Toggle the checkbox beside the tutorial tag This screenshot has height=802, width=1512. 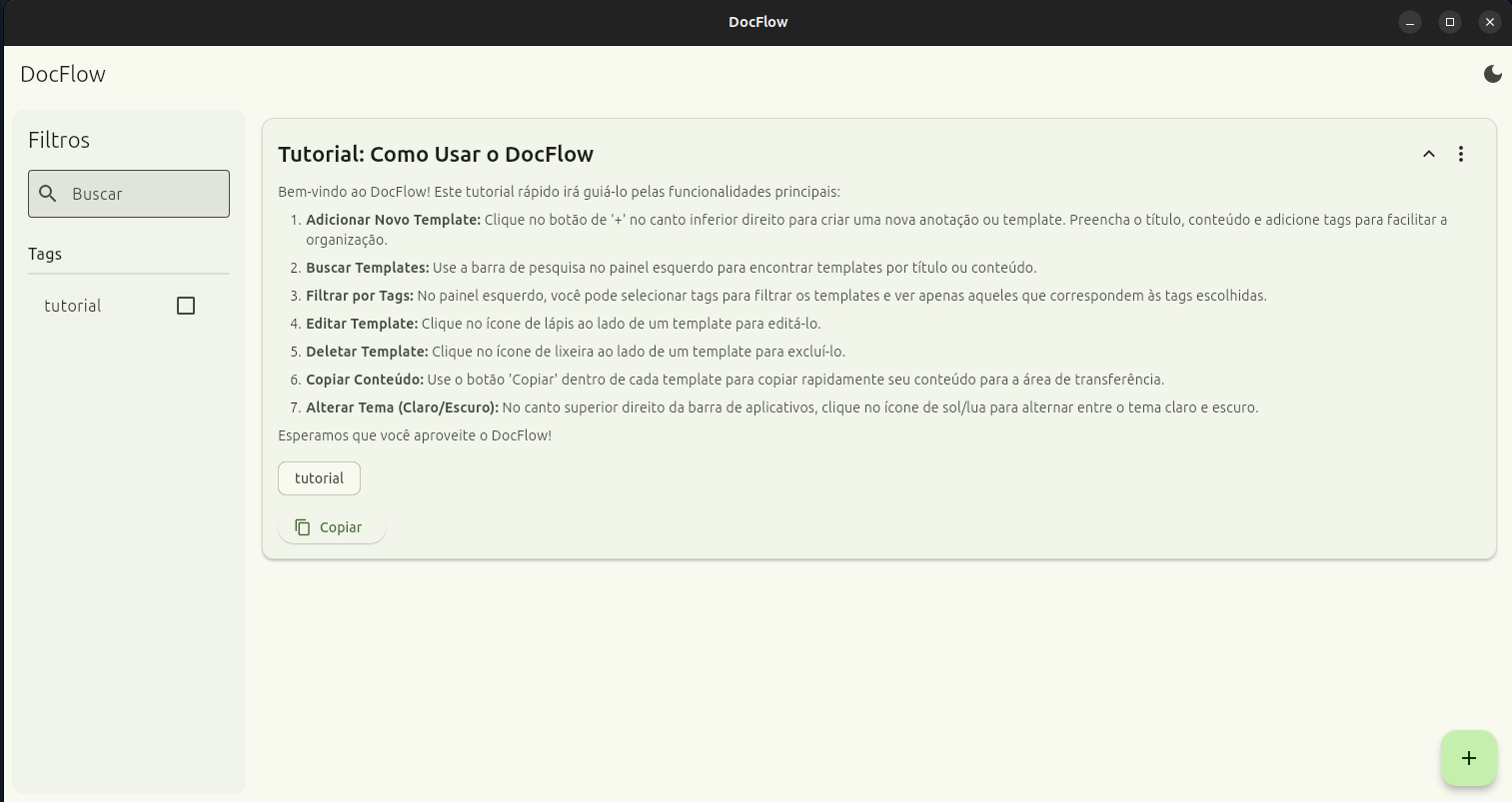click(x=186, y=306)
